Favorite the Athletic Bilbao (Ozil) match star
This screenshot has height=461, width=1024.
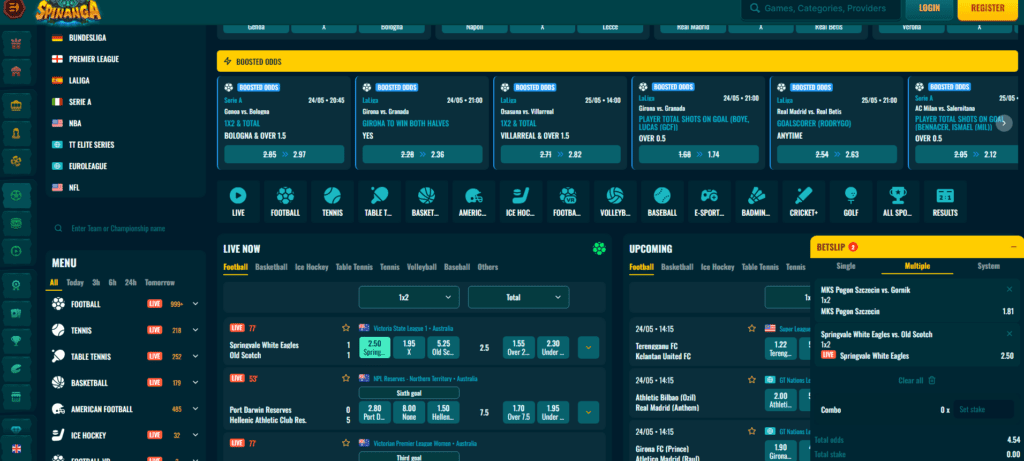752,379
